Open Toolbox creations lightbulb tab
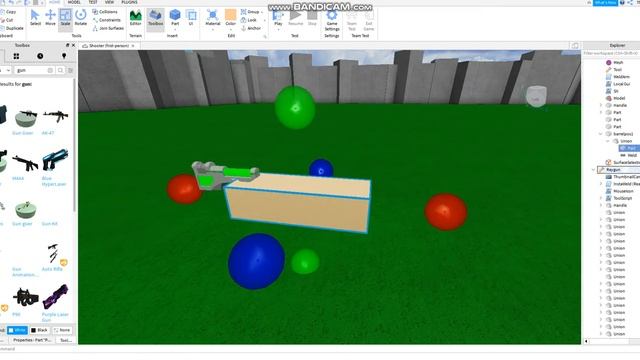This screenshot has height=360, width=640. (64, 56)
